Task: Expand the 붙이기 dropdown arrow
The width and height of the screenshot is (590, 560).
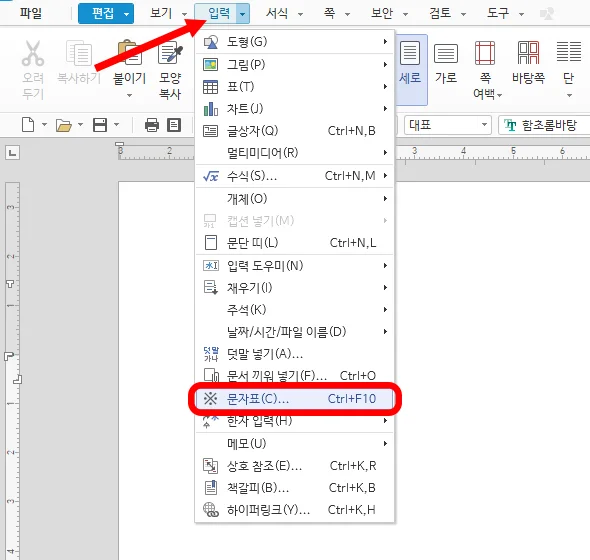Action: [x=129, y=95]
